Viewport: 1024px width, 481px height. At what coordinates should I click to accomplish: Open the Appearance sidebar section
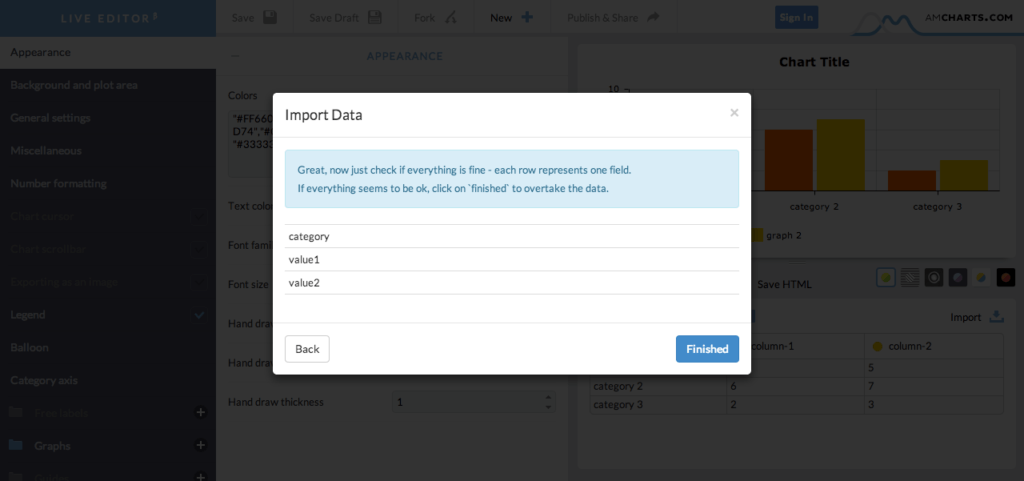click(108, 52)
